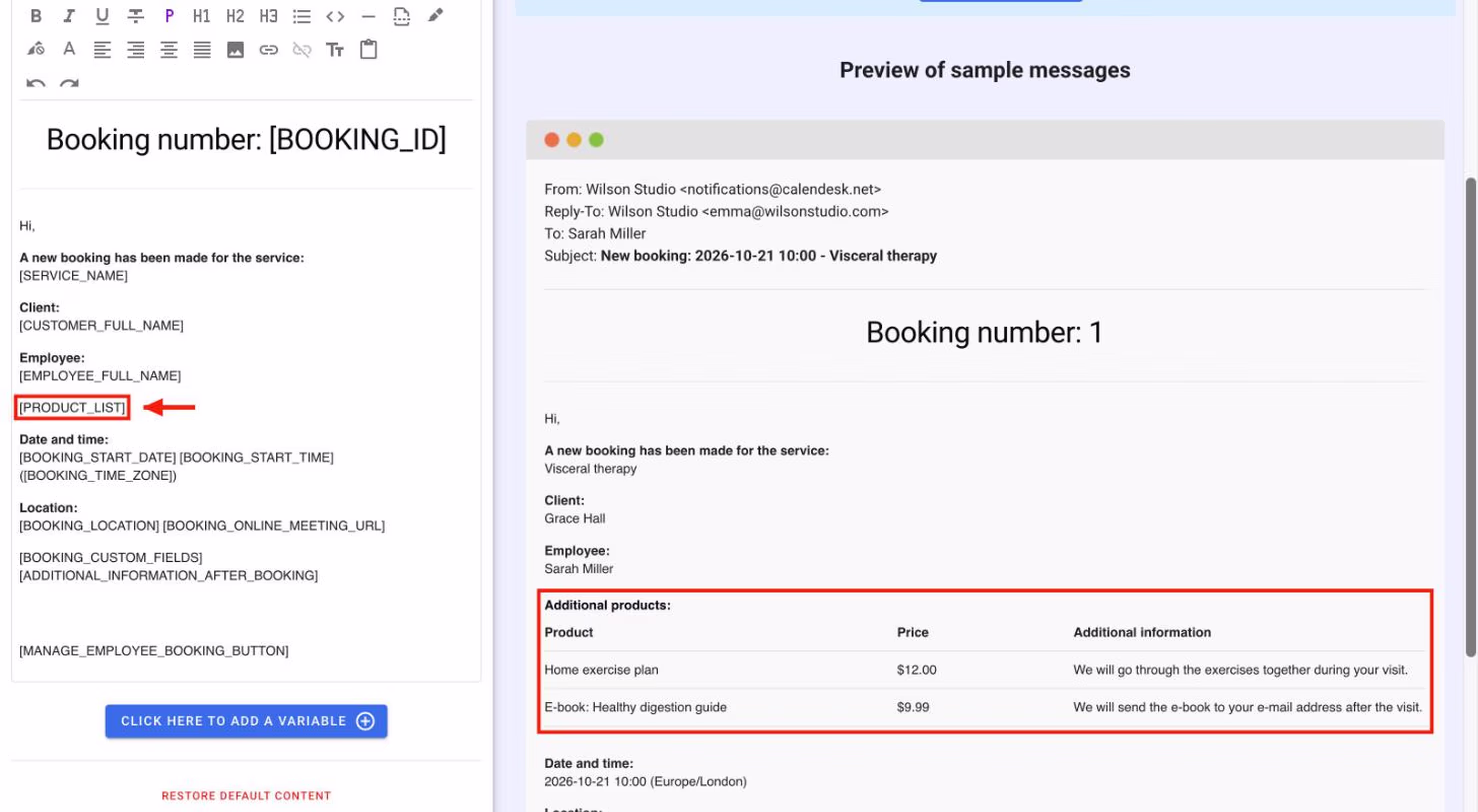The height and width of the screenshot is (812, 1478).
Task: Click the [CUSTOMER_FULL_NAME] variable
Action: 101,326
